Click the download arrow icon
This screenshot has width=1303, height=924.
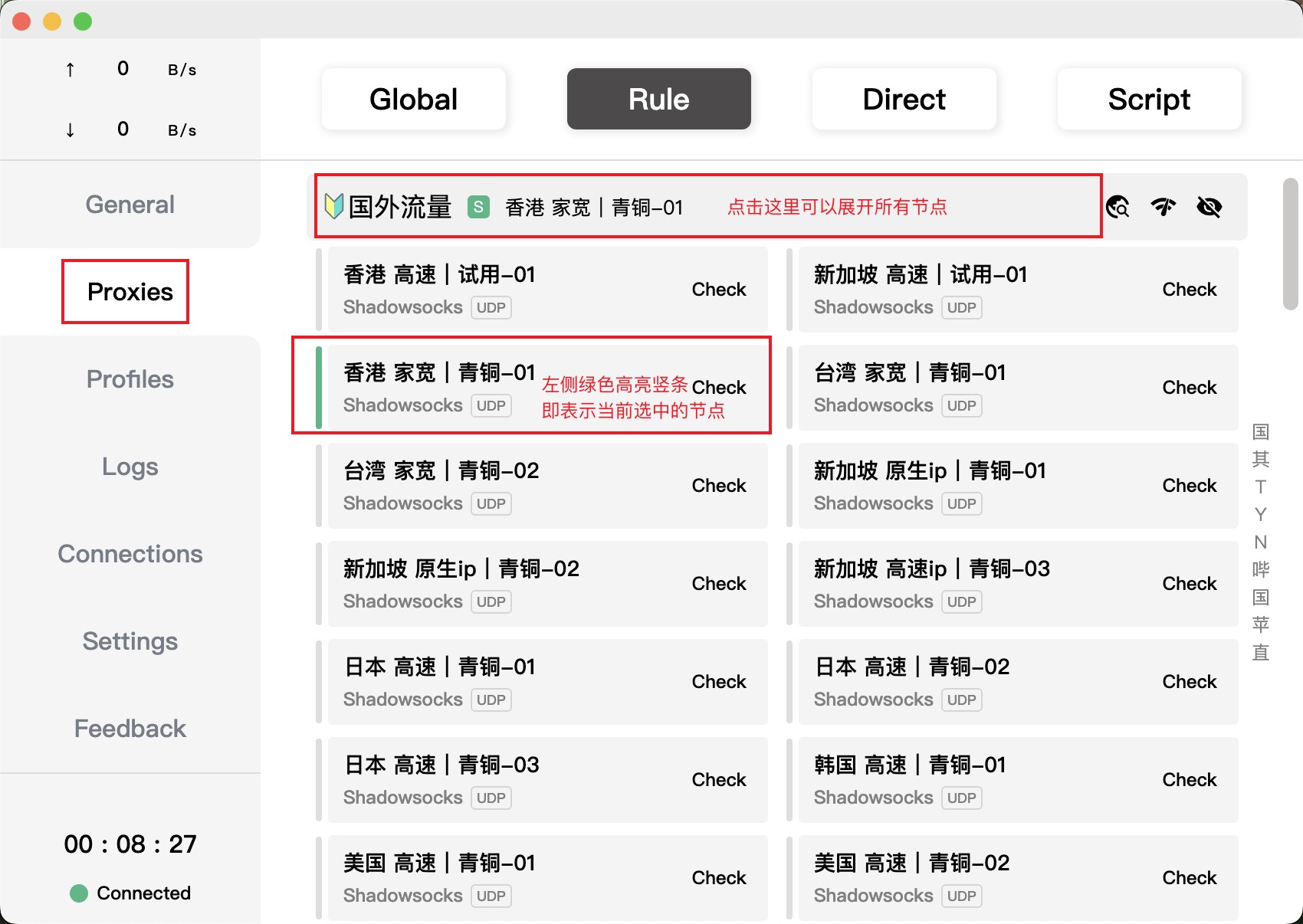(x=70, y=129)
